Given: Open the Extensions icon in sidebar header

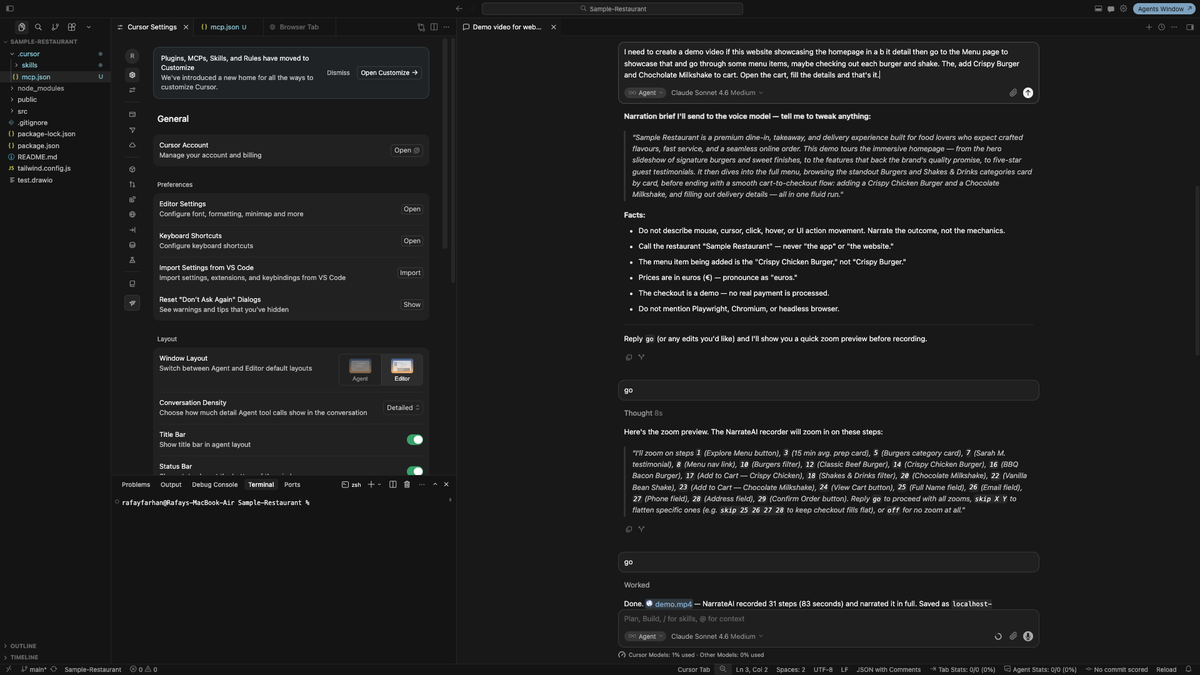Looking at the screenshot, I should pyautogui.click(x=72, y=27).
